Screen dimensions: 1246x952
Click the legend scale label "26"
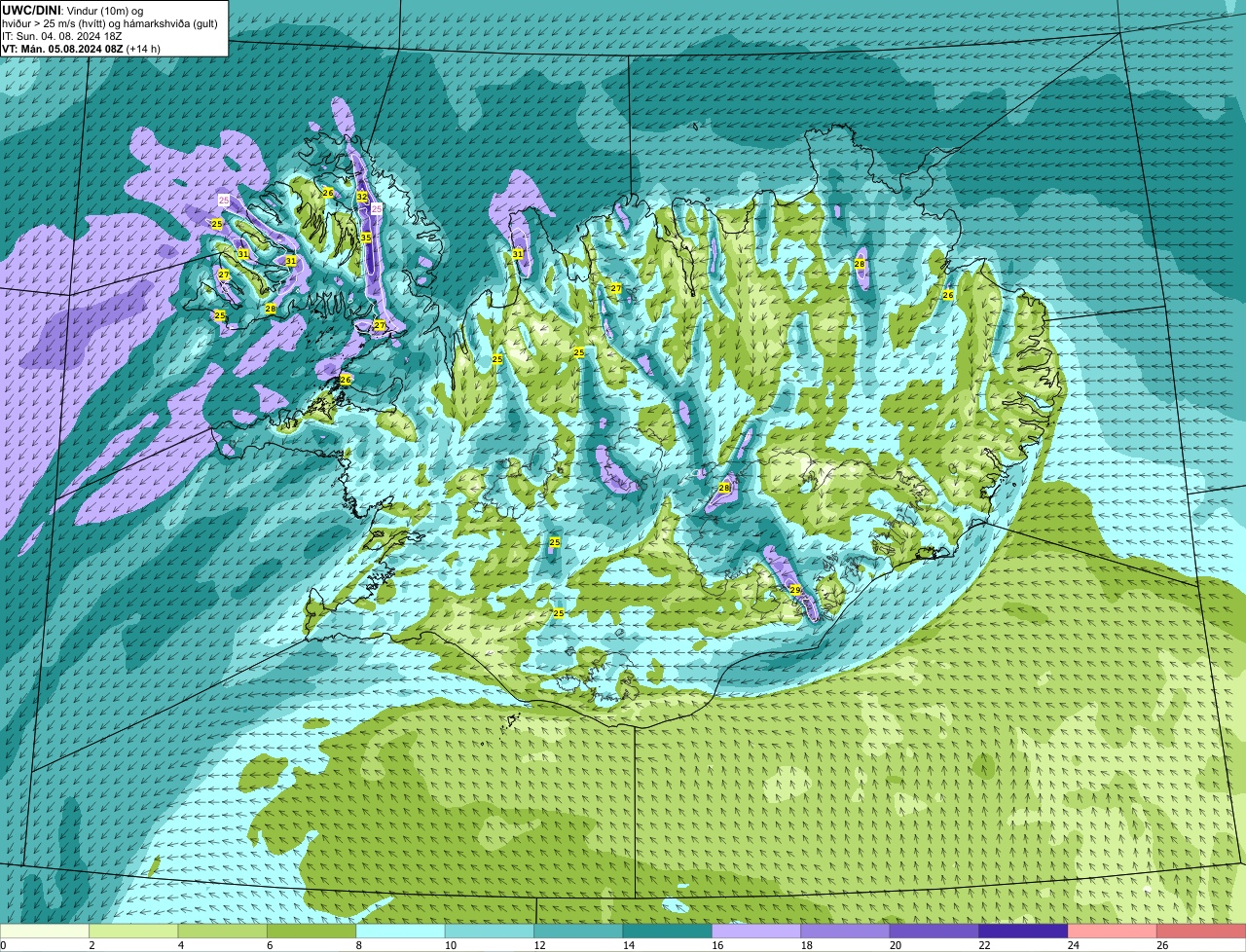coord(1161,944)
